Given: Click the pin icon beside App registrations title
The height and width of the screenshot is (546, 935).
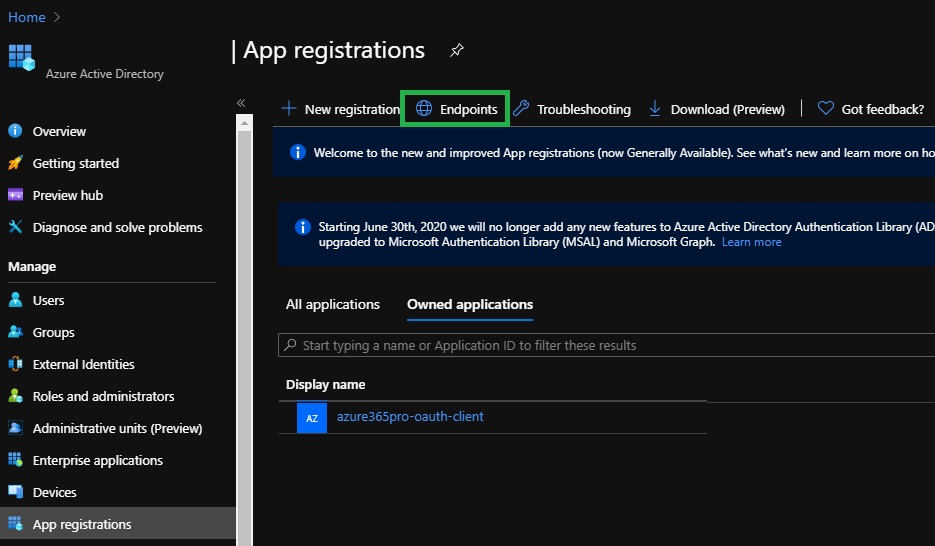Looking at the screenshot, I should coord(457,50).
